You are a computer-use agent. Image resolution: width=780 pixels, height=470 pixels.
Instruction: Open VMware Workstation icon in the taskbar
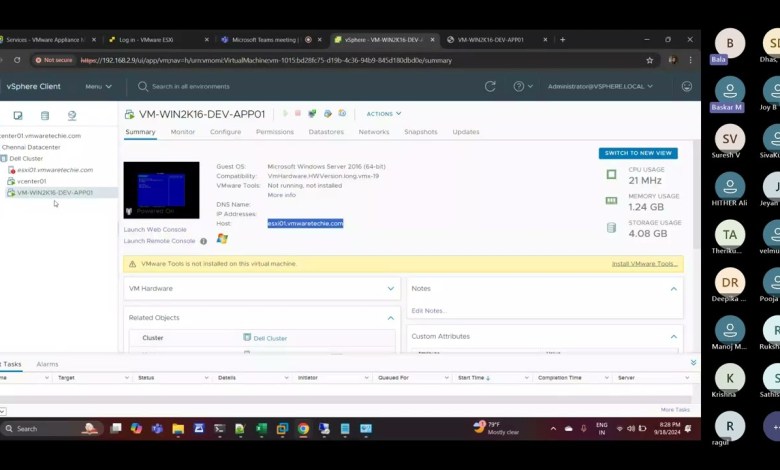(x=283, y=428)
